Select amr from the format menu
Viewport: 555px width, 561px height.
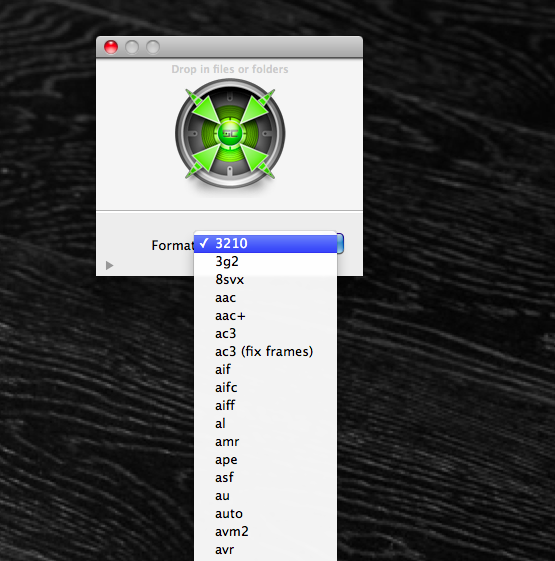[265, 442]
